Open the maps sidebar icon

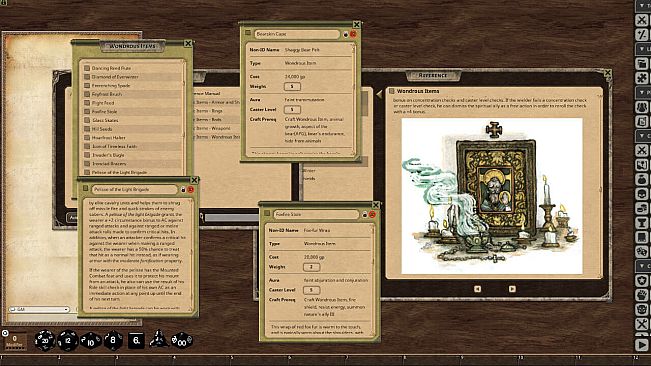[x=642, y=165]
